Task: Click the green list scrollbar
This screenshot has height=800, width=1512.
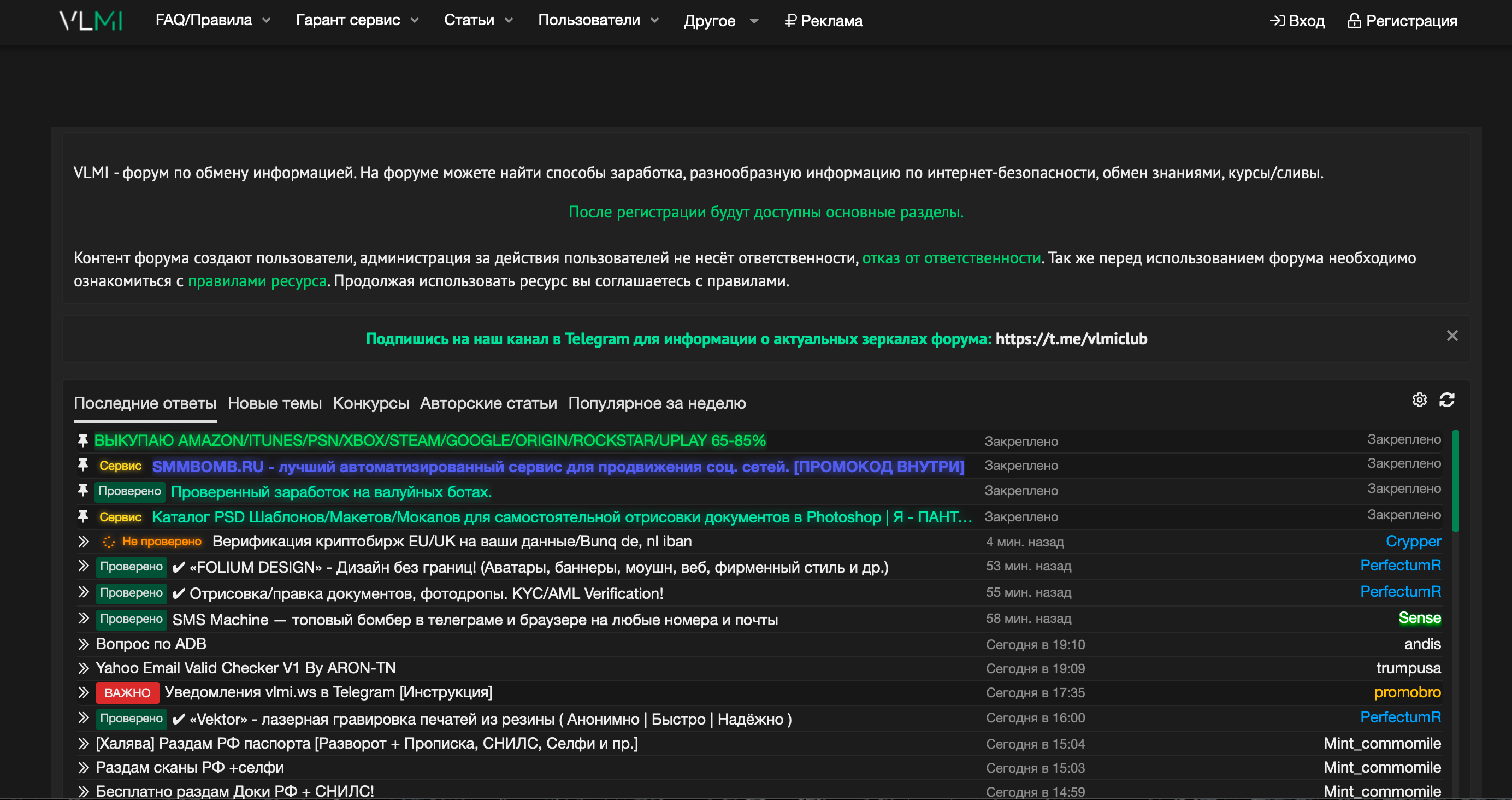Action: coord(1455,481)
